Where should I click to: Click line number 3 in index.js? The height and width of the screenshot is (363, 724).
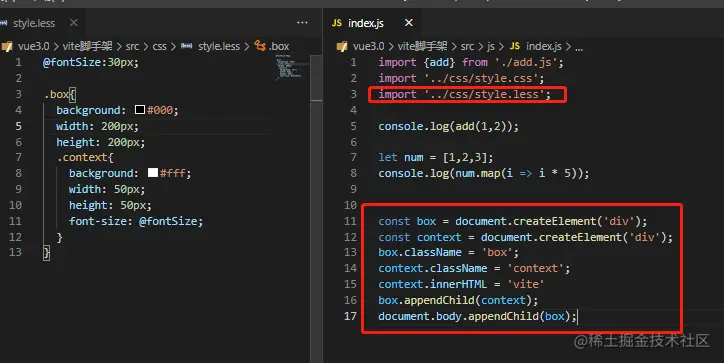coord(353,94)
